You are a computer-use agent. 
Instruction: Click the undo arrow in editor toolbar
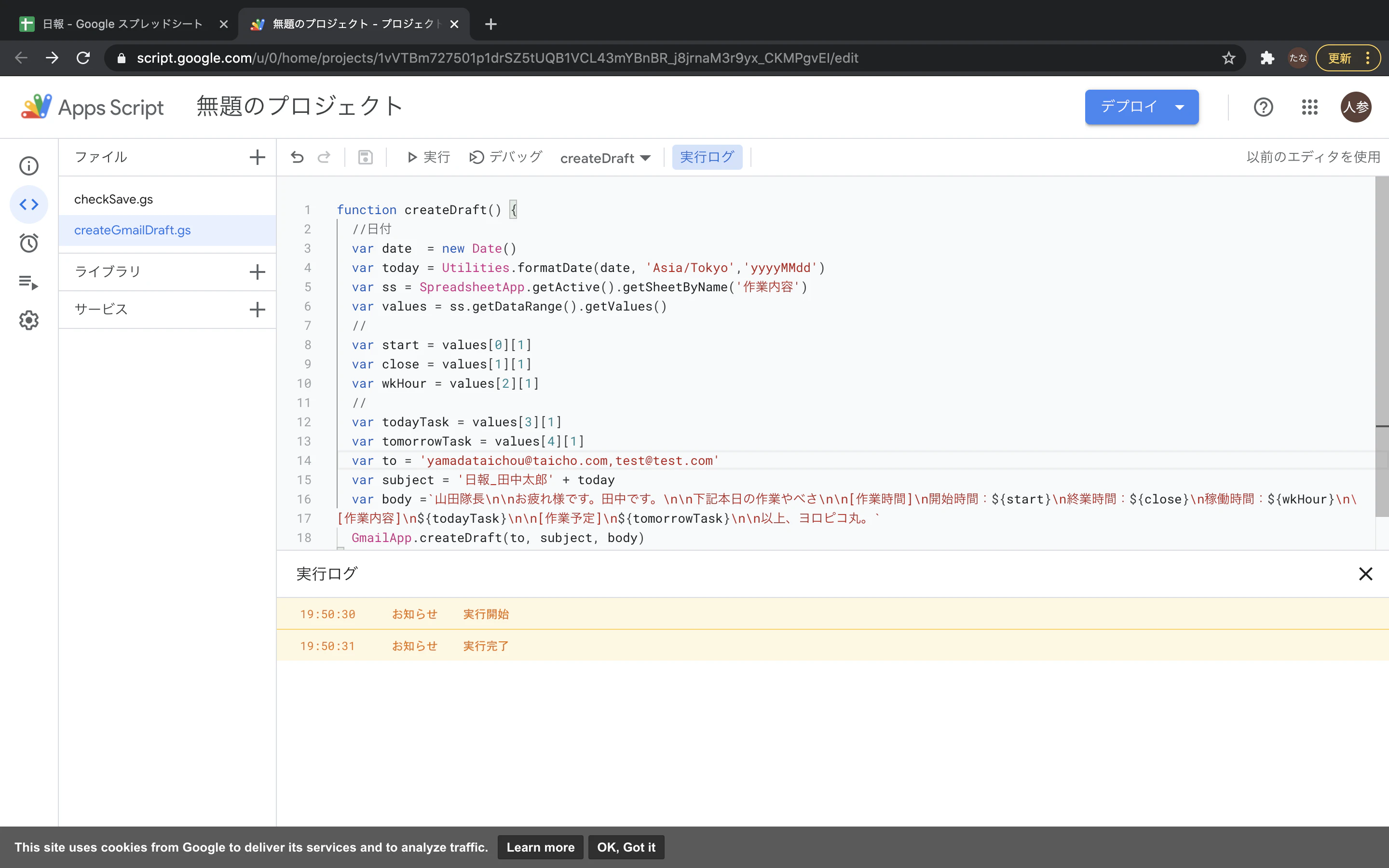tap(297, 157)
